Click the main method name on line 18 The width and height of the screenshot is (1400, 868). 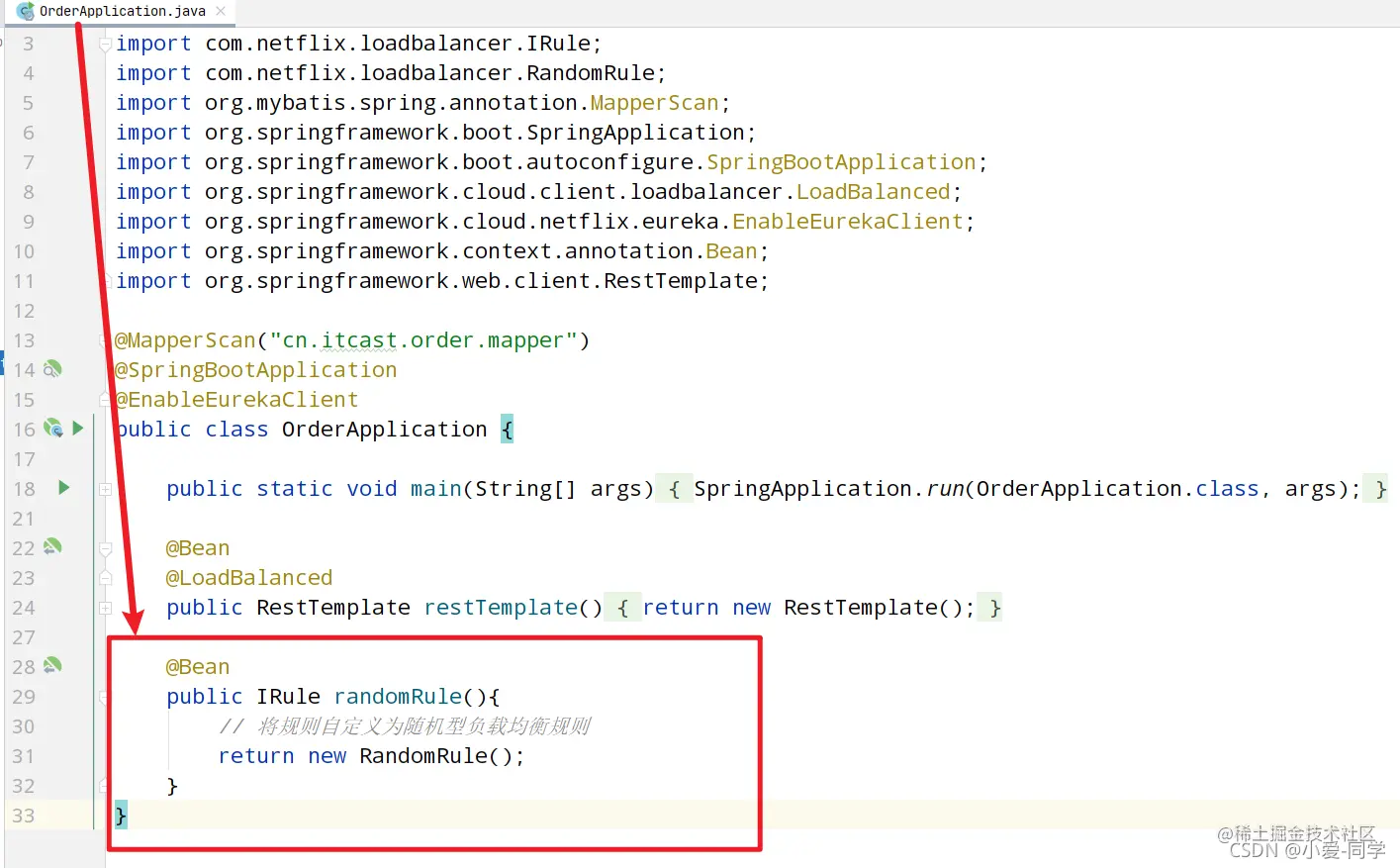click(436, 489)
